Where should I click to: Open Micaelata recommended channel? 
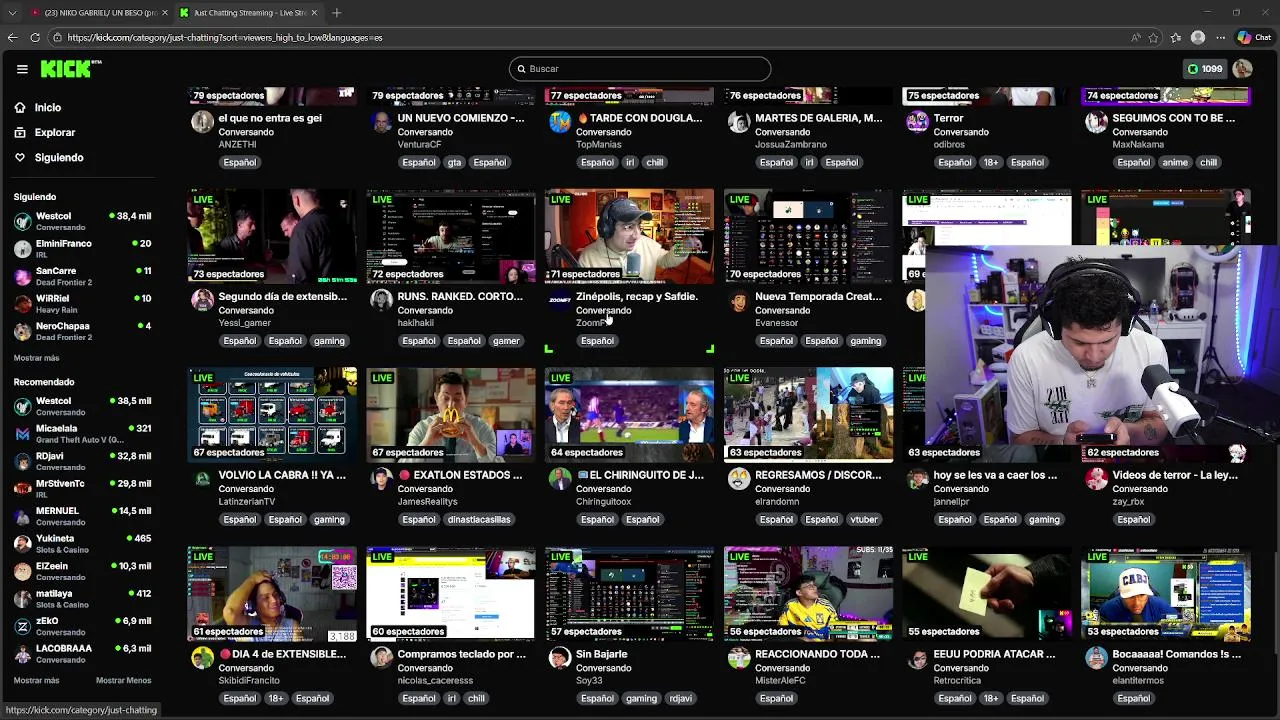[x=82, y=433]
